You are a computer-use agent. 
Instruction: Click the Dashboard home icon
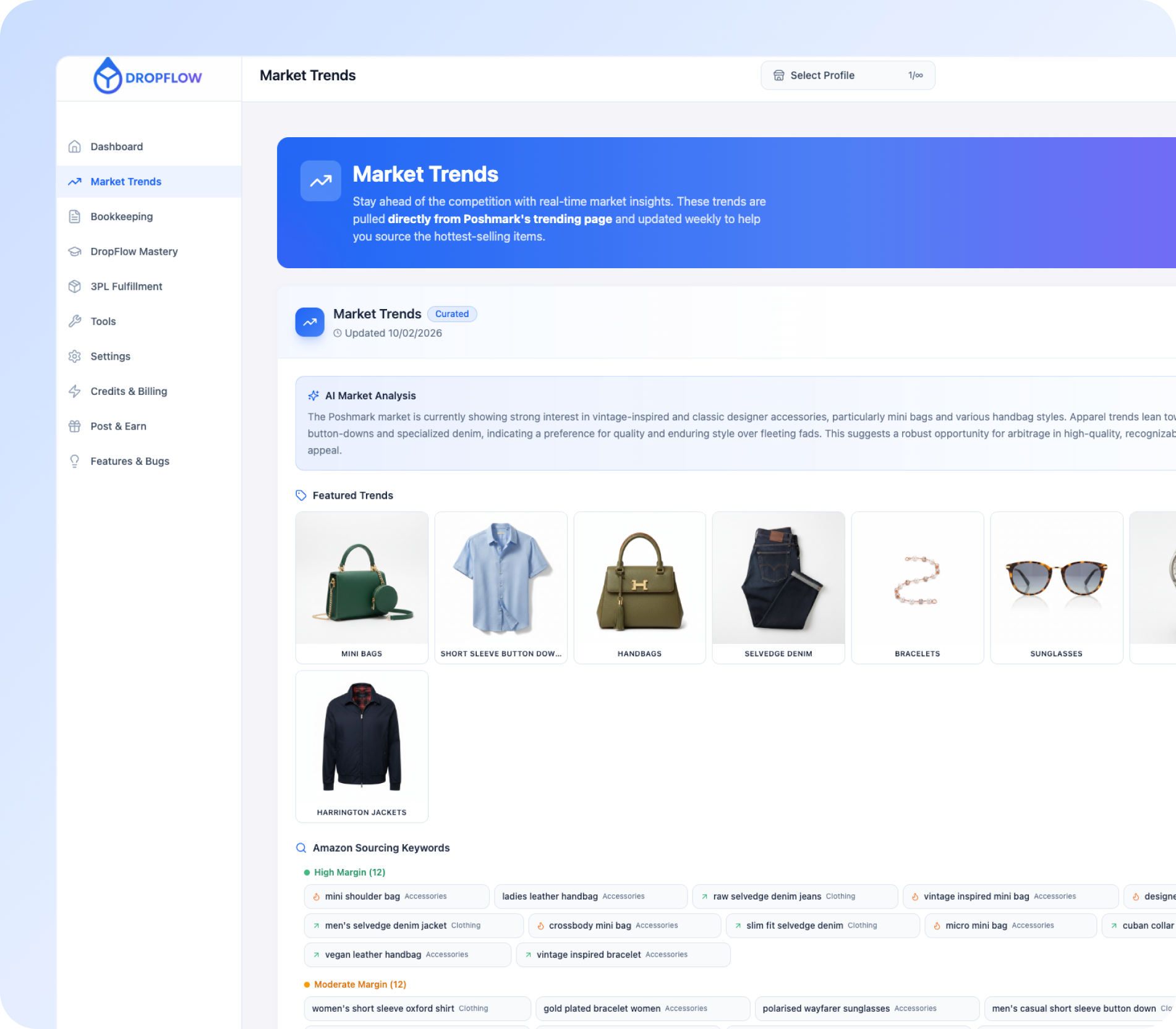tap(75, 146)
